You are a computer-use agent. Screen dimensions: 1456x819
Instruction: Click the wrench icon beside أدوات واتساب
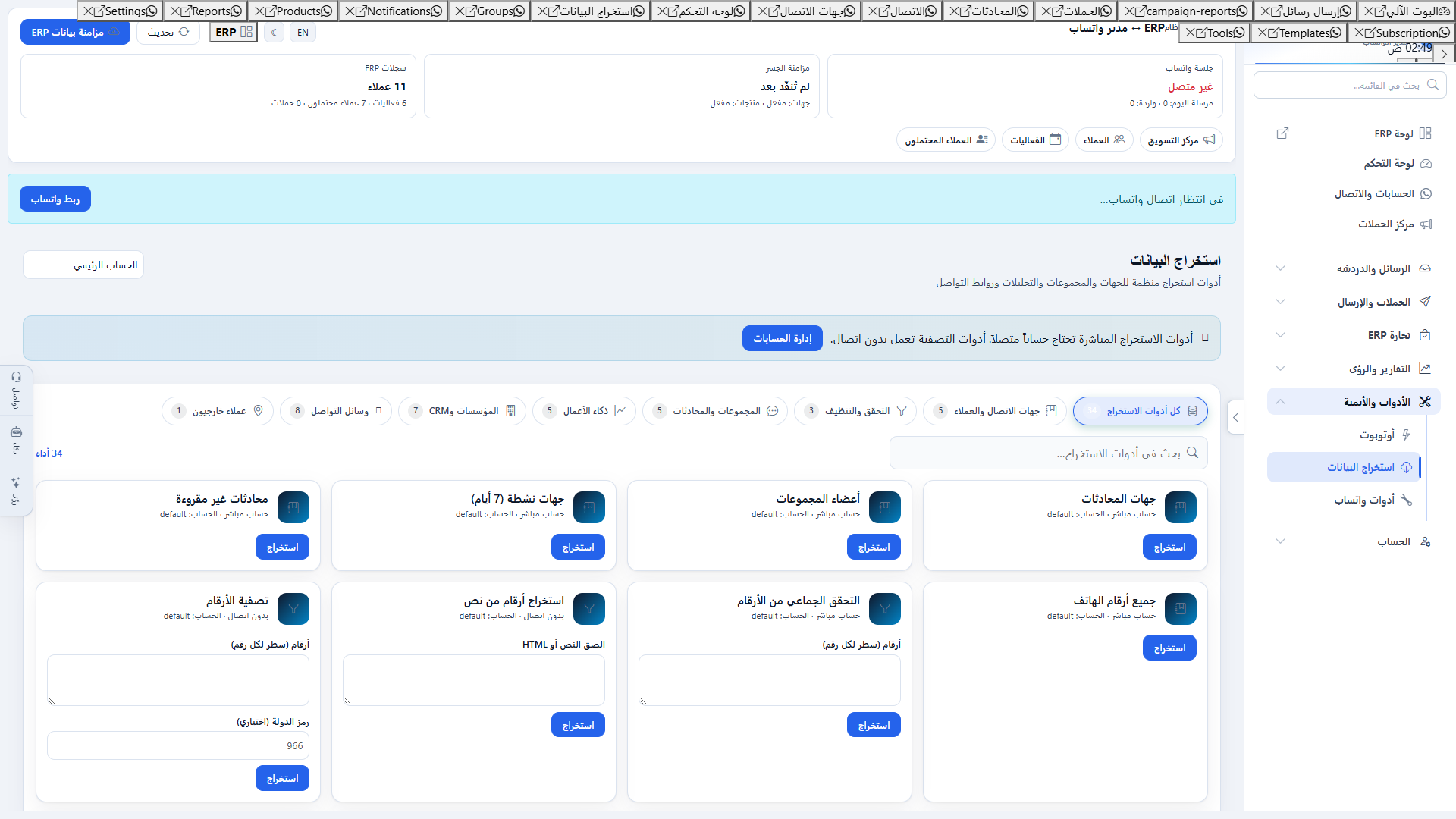[x=1406, y=500]
